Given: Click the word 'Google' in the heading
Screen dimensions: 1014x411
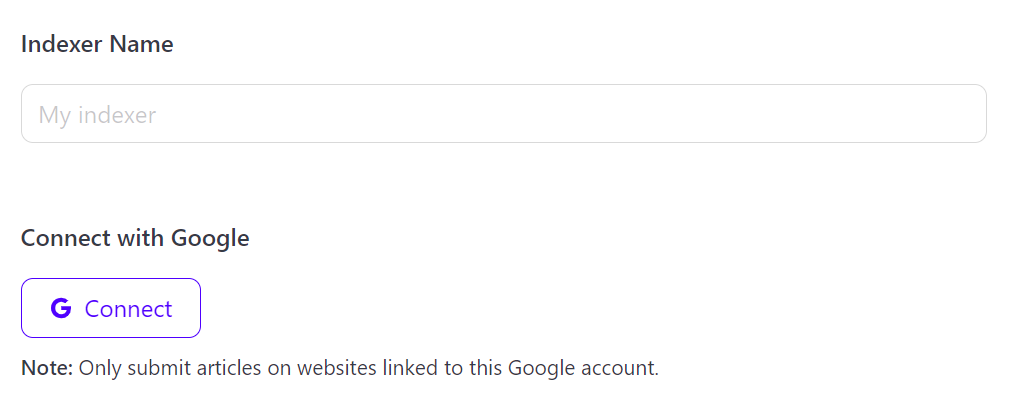Looking at the screenshot, I should tap(210, 238).
